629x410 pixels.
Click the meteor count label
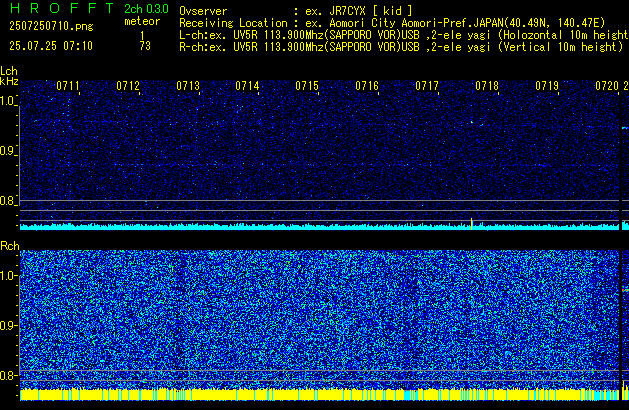[x=142, y=21]
